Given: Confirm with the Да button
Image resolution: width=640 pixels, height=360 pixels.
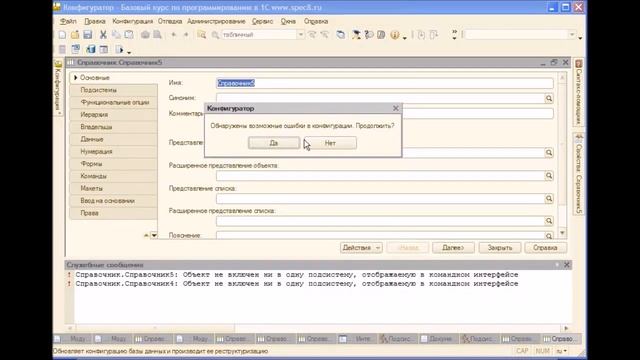Looking at the screenshot, I should [274, 143].
